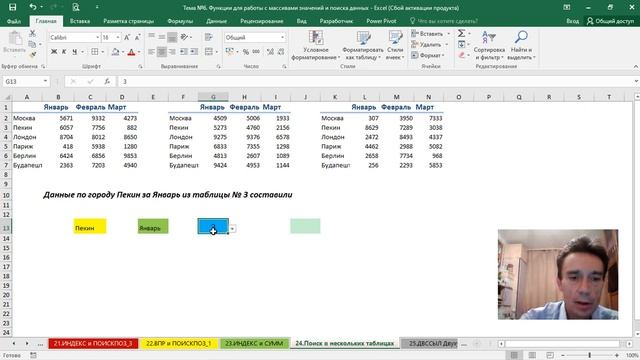The height and width of the screenshot is (360, 640).
Task: Toggle align text left
Action: point(151,52)
